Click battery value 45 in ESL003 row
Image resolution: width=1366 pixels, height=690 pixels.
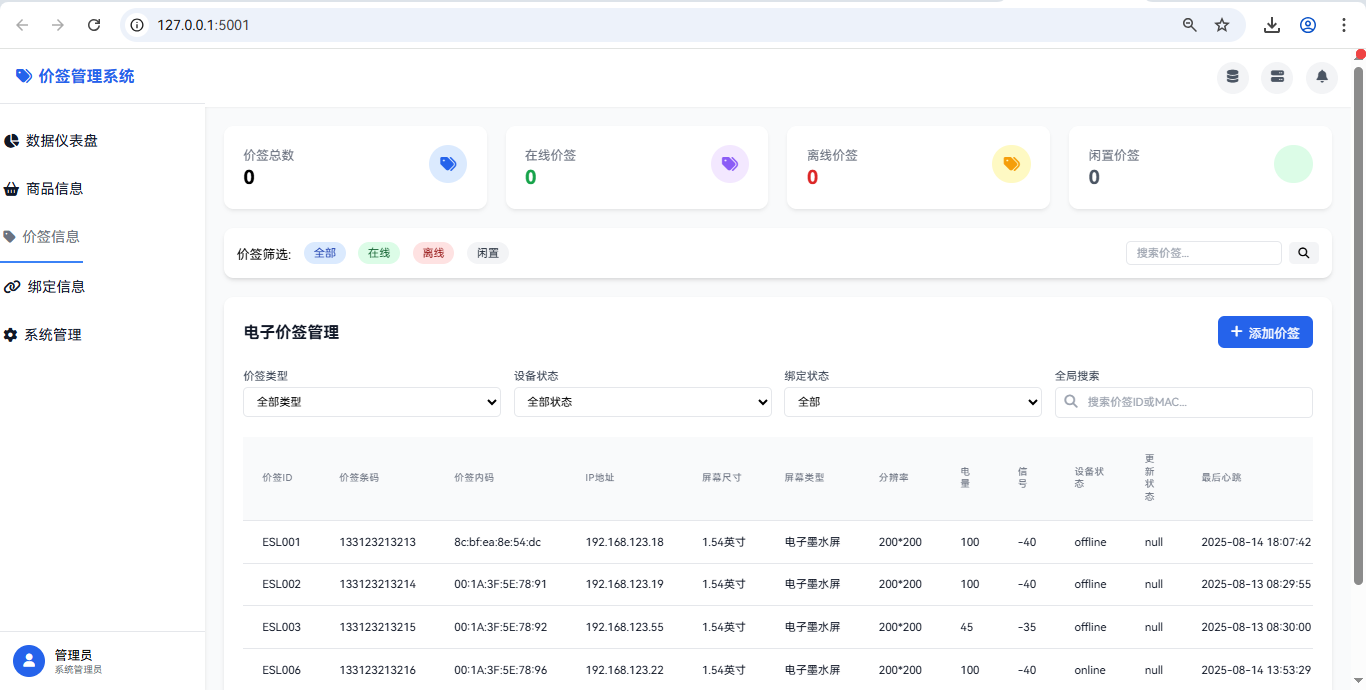tap(967, 627)
